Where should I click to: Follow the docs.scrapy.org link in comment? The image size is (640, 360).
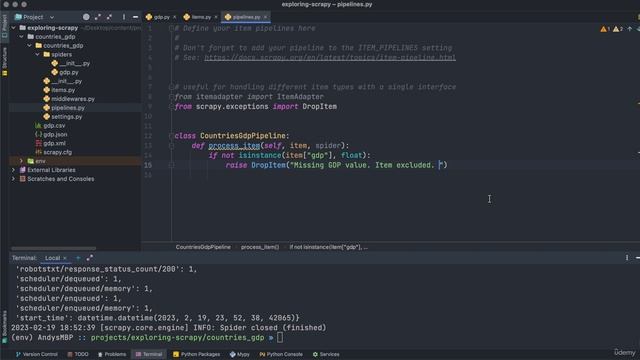(330, 58)
